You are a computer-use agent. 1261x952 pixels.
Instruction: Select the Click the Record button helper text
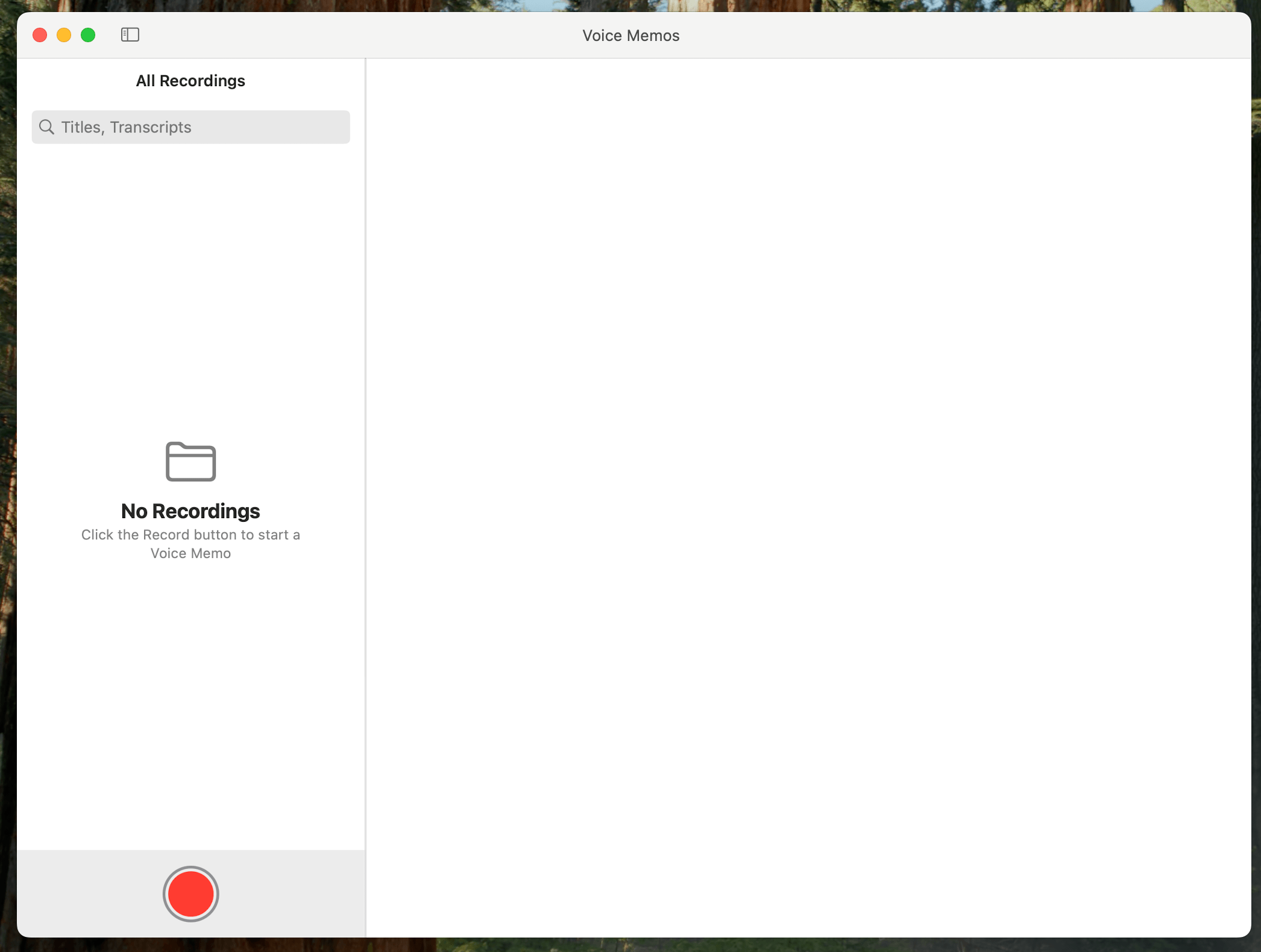(190, 543)
